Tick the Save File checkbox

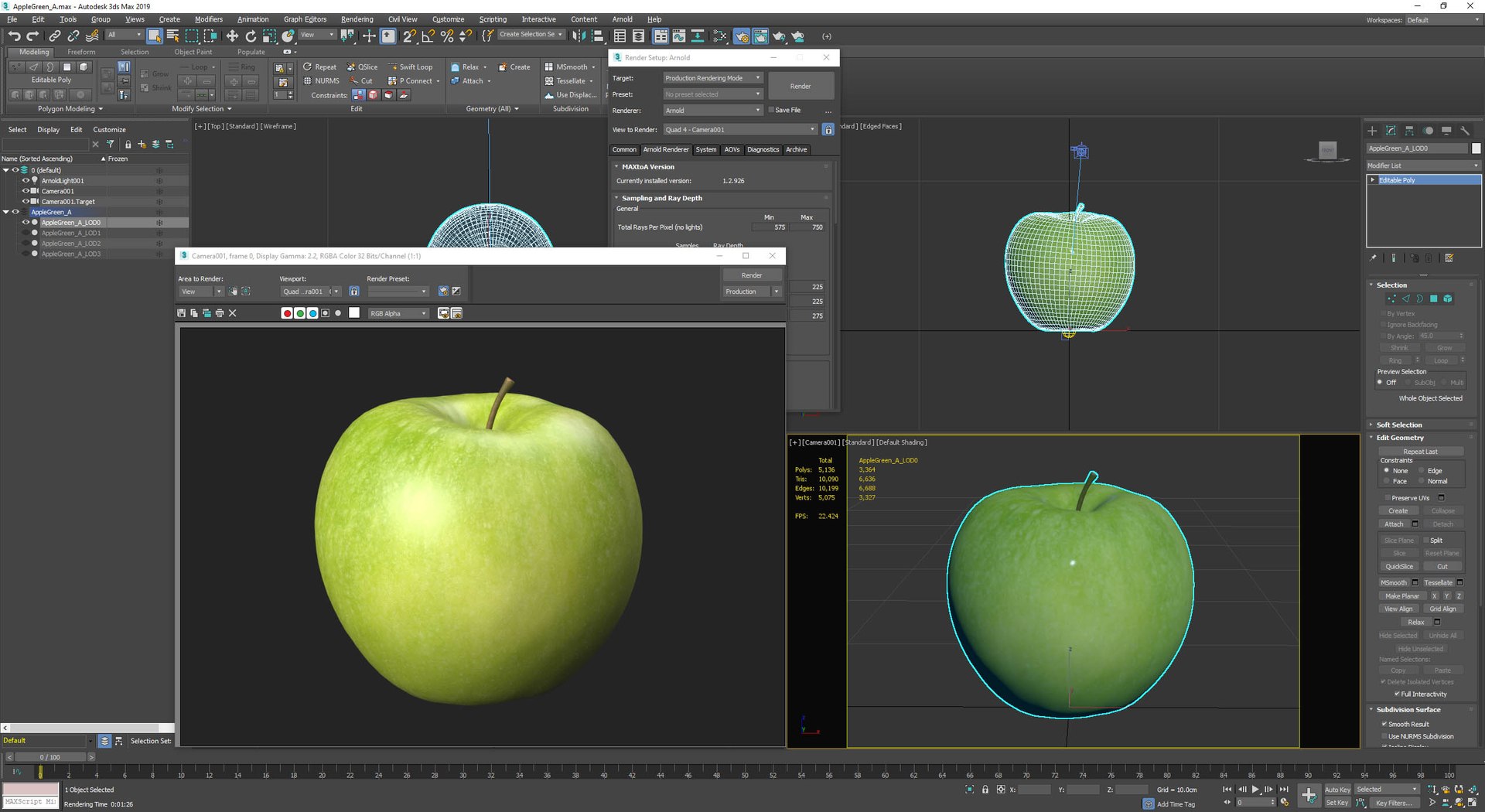[x=771, y=110]
